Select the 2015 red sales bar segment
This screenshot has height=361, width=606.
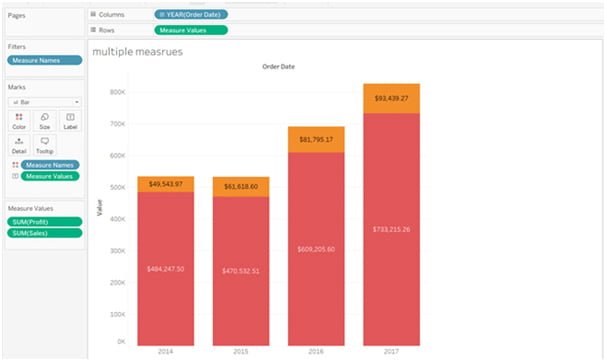tap(241, 271)
